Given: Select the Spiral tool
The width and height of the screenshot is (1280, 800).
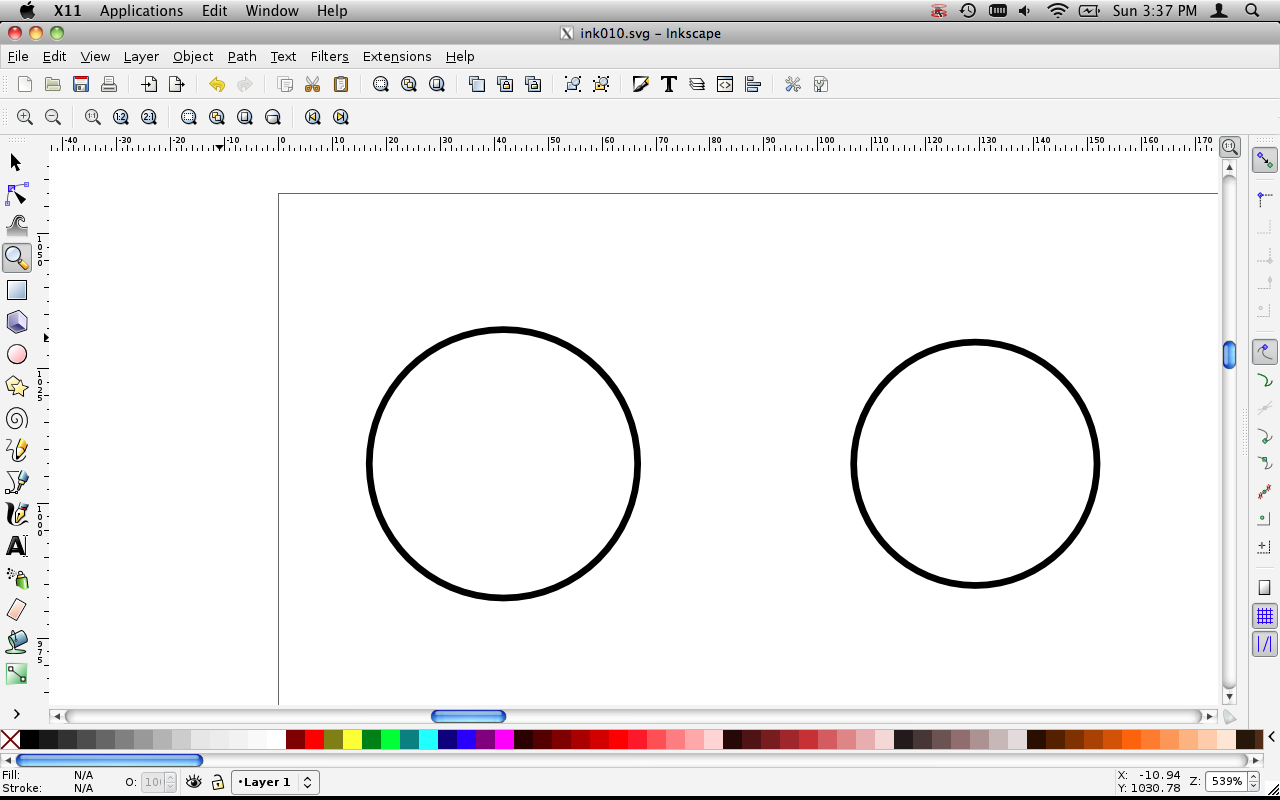Looking at the screenshot, I should [x=16, y=418].
